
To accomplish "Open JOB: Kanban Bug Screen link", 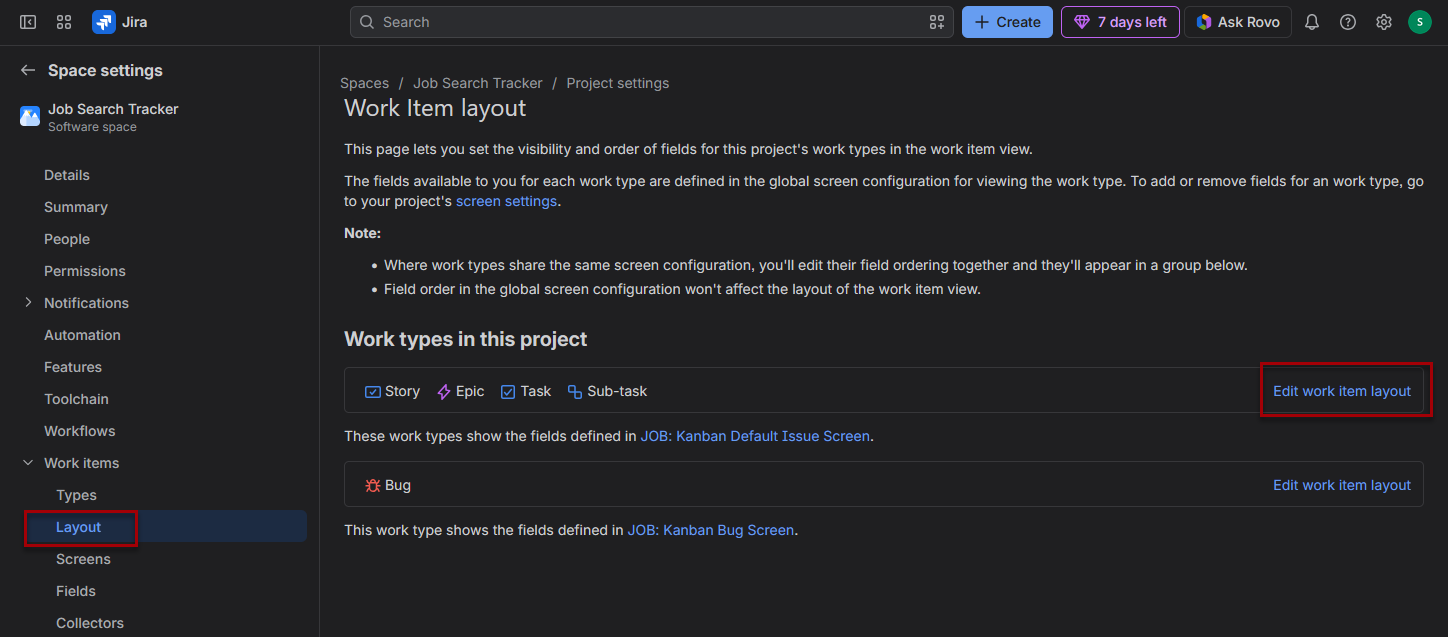I will coord(711,530).
